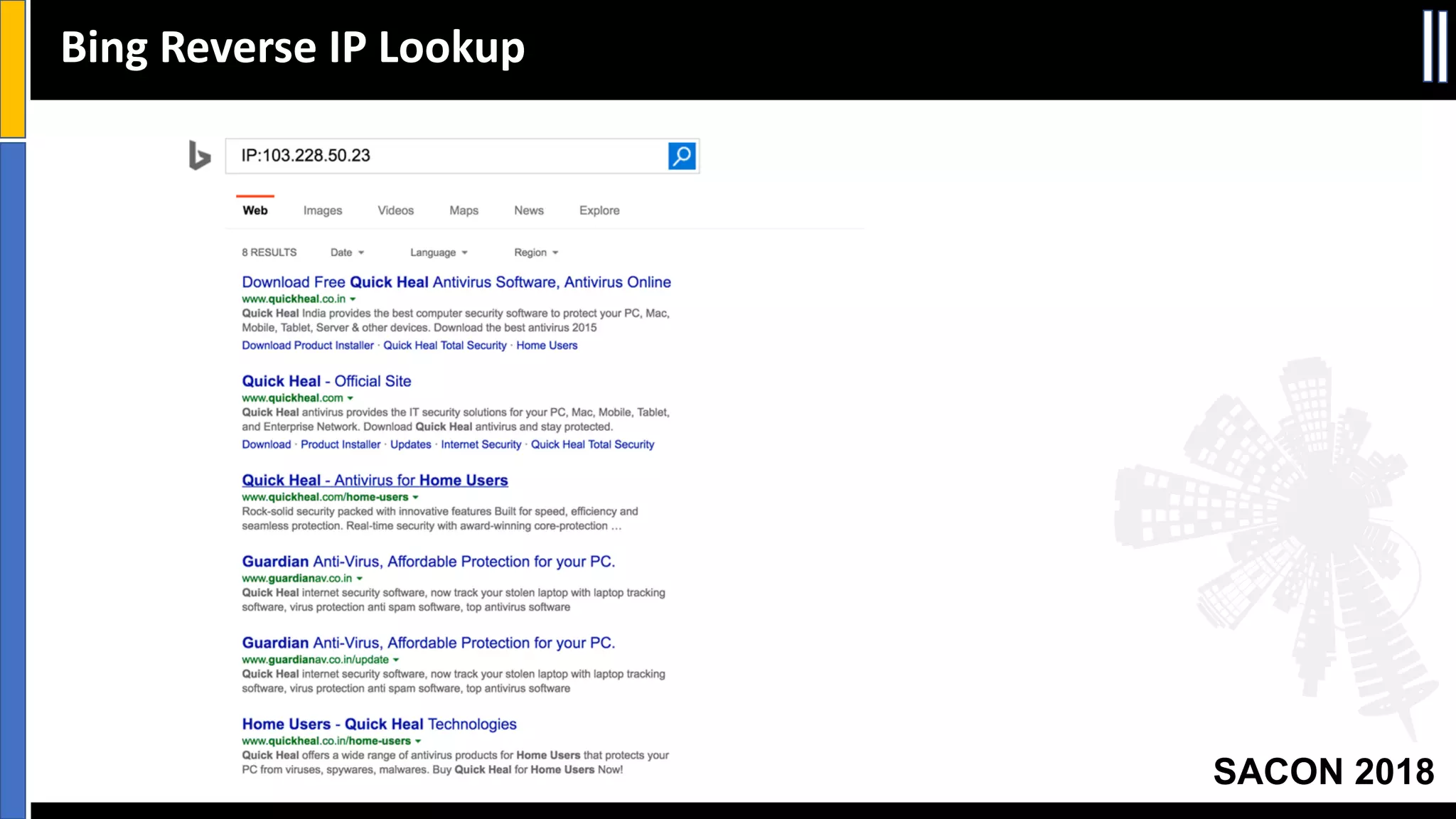The image size is (1456, 819).
Task: Click the 8 RESULTS count text
Action: click(269, 252)
